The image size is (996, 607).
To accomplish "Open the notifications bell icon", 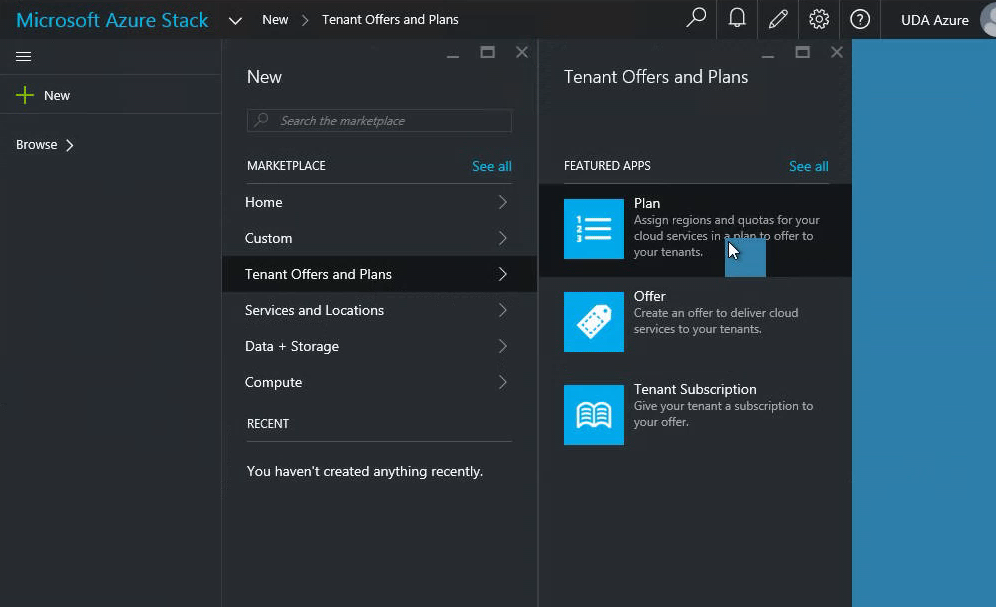I will coord(737,19).
